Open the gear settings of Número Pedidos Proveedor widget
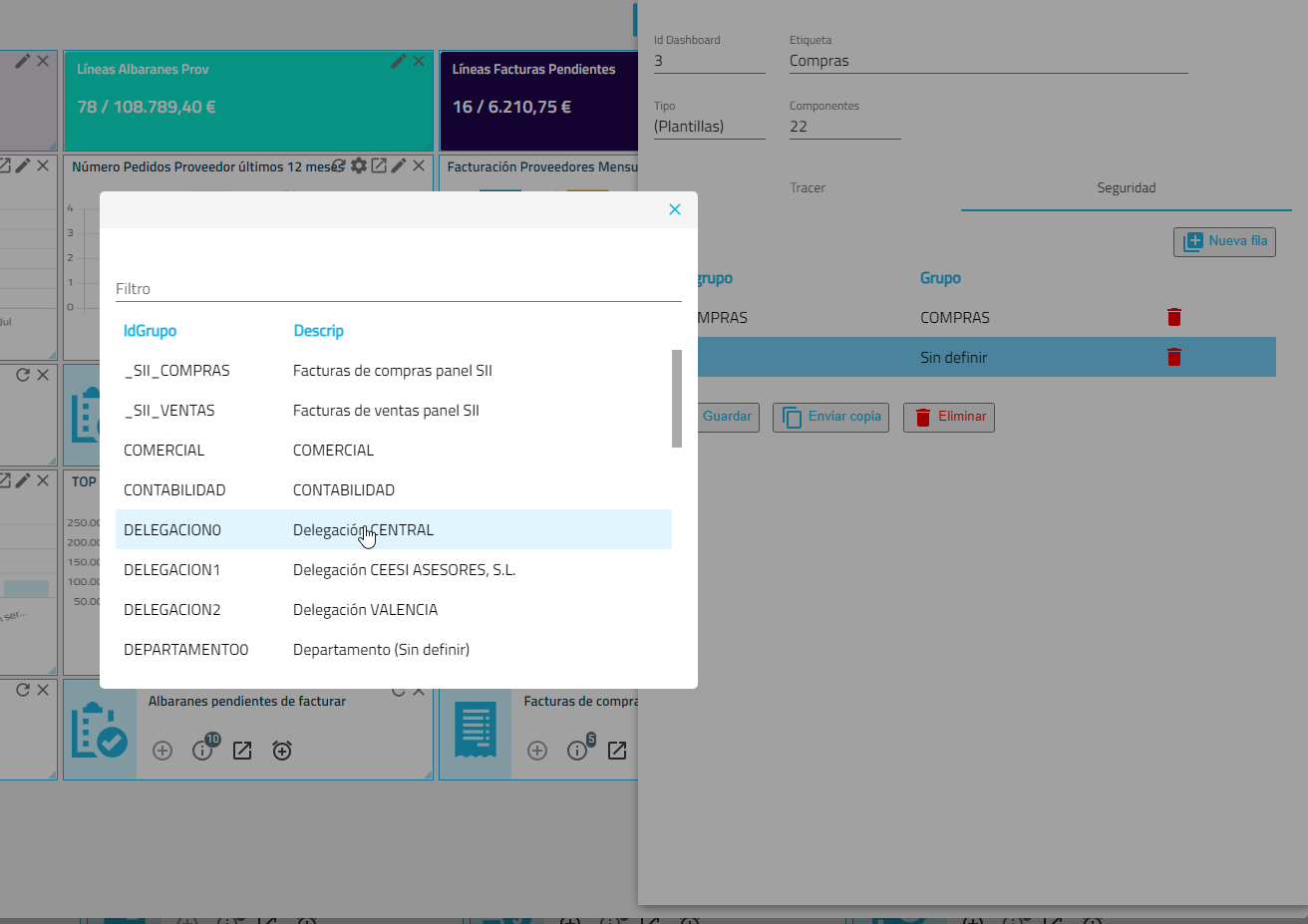 click(x=359, y=165)
